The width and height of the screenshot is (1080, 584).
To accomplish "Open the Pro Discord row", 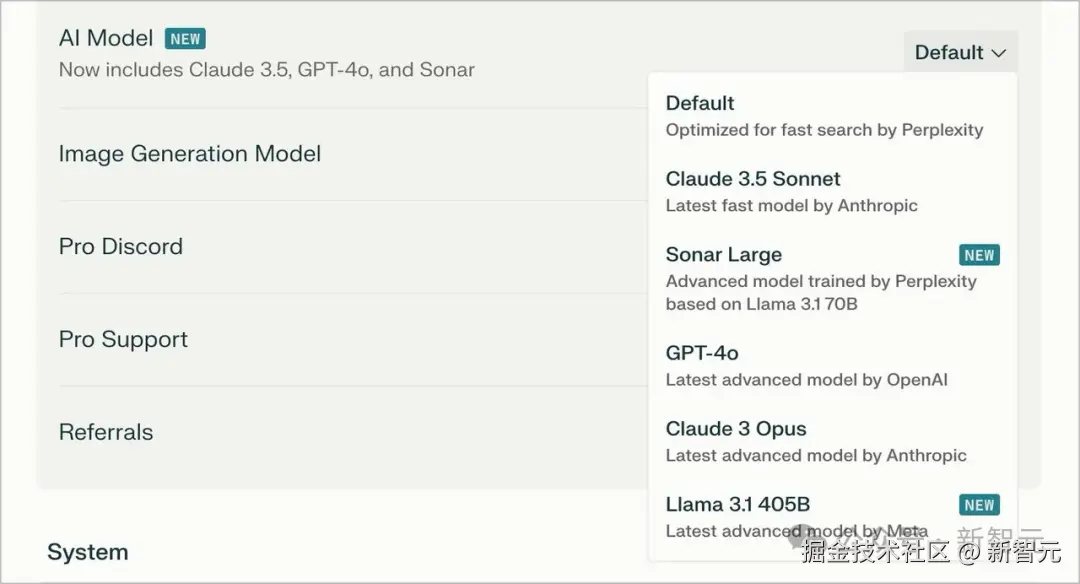I will pyautogui.click(x=121, y=247).
